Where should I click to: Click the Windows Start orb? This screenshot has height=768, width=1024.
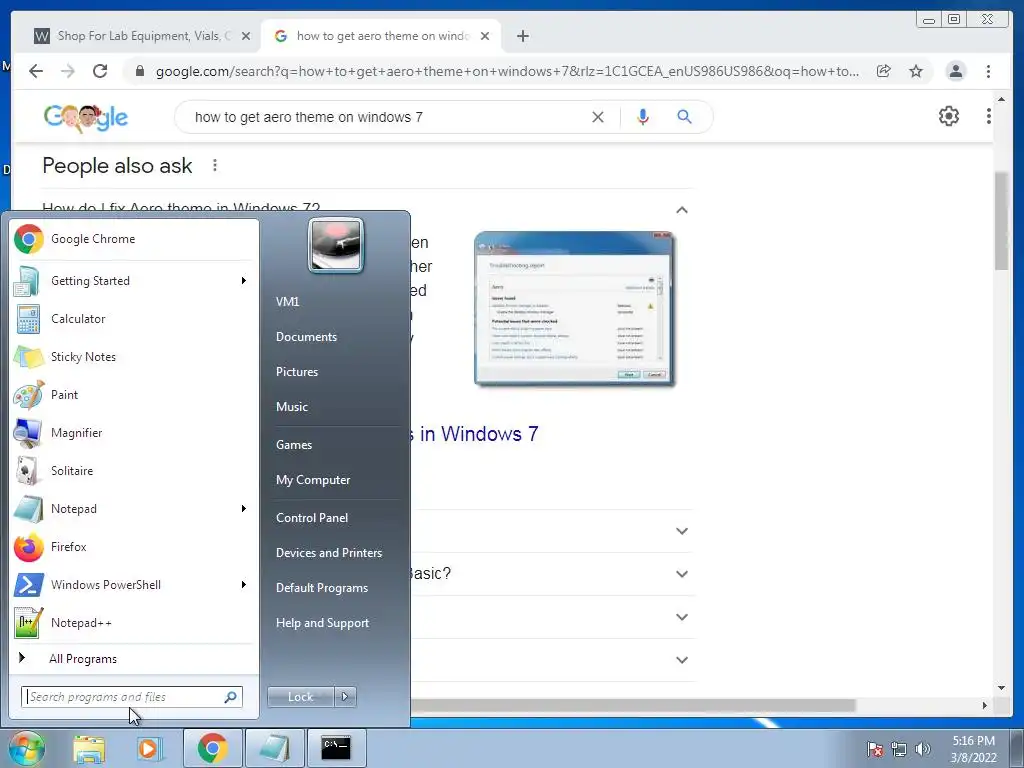tap(25, 748)
